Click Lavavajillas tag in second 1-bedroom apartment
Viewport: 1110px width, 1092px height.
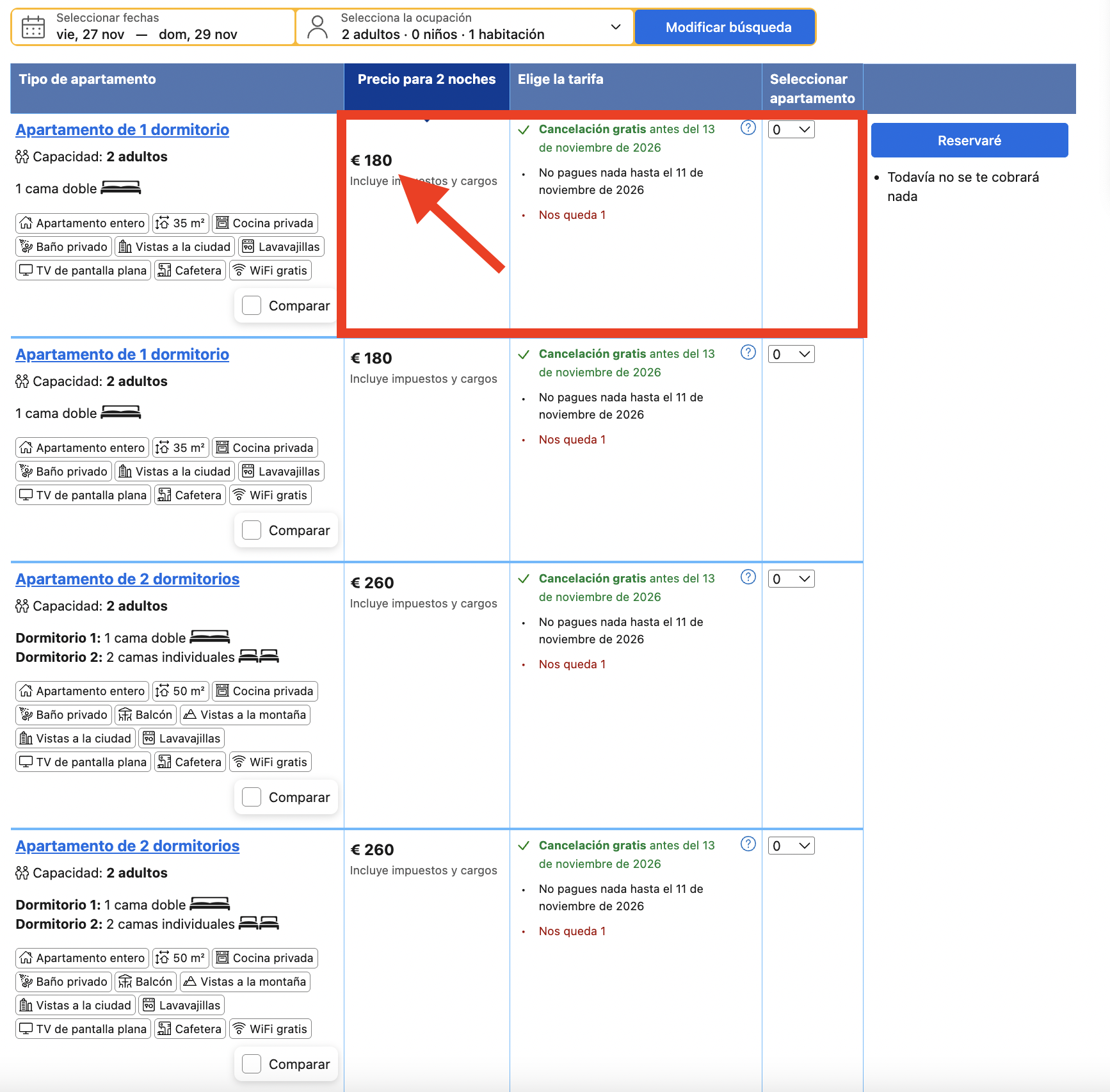pos(281,471)
